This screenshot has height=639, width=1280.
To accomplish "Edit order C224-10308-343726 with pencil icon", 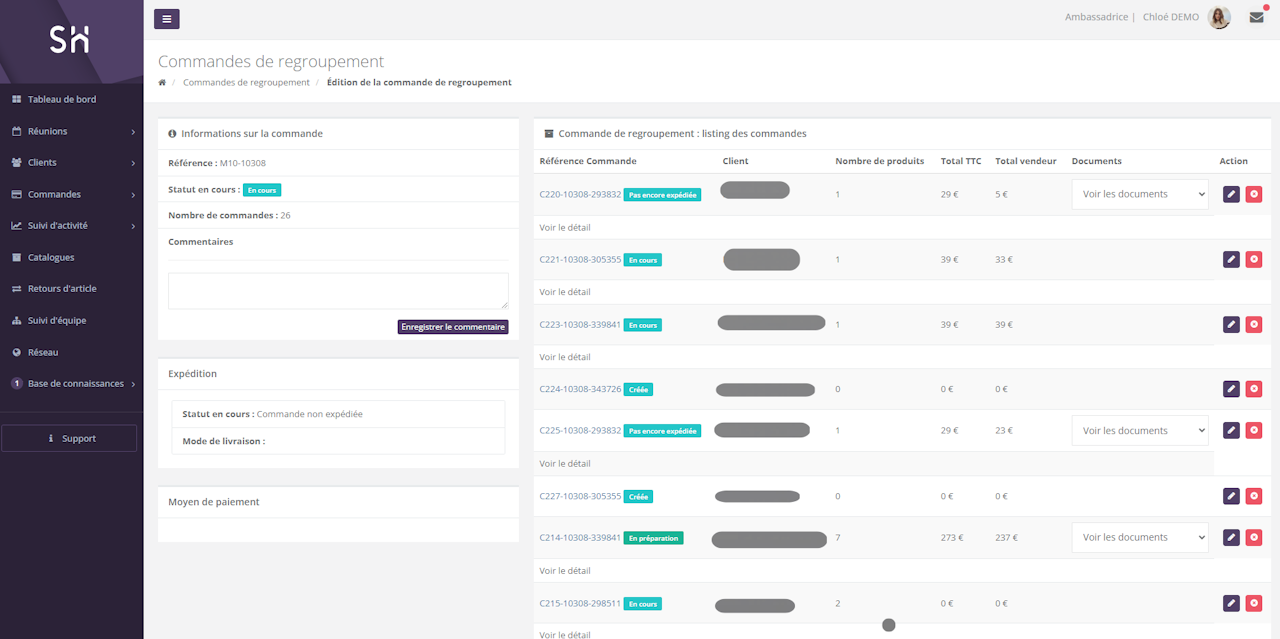I will pos(1231,389).
